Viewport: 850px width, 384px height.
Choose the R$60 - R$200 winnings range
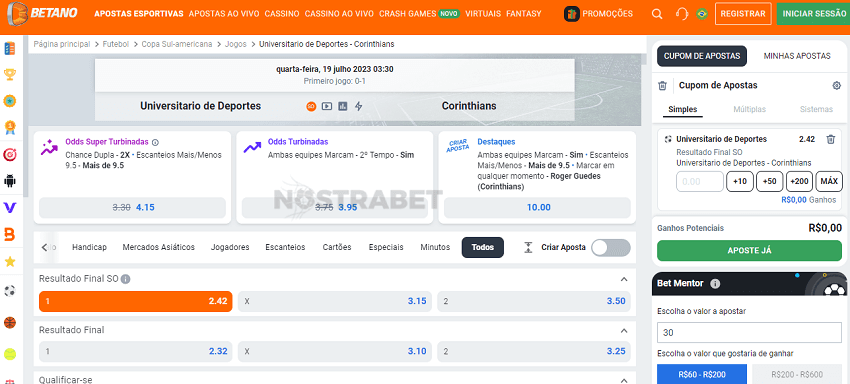702,374
